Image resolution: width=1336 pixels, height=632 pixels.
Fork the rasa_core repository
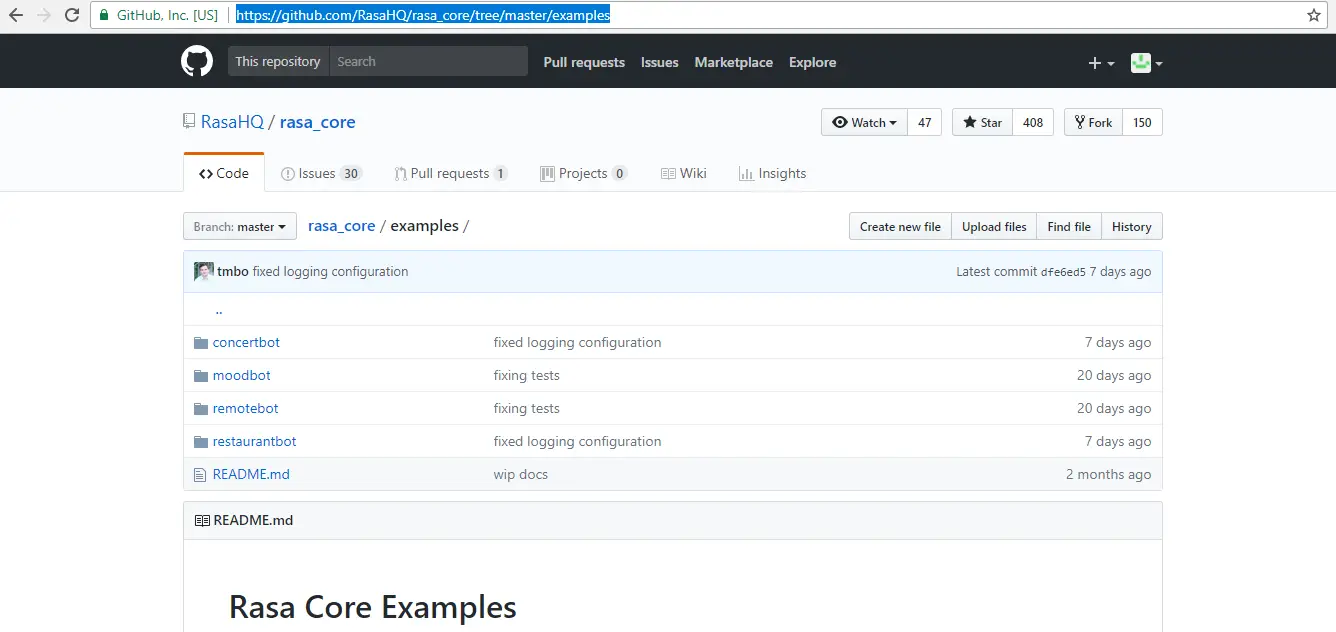point(1093,122)
